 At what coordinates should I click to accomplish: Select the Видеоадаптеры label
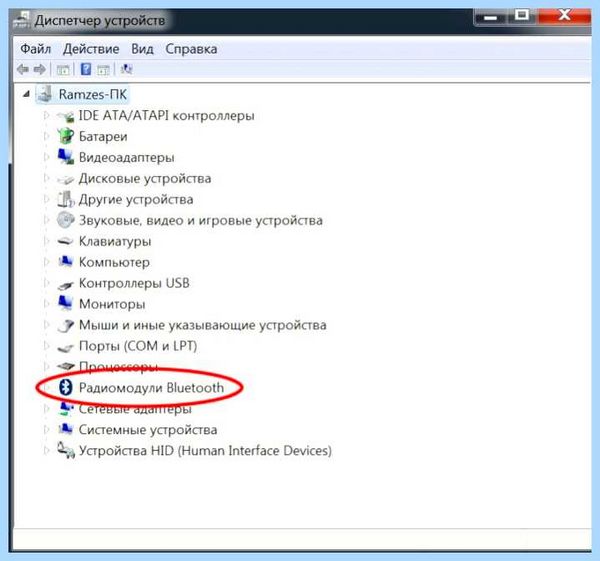point(127,157)
